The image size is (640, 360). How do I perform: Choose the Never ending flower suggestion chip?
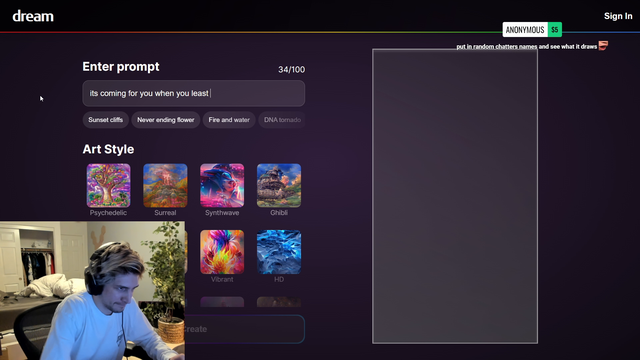[x=165, y=120]
